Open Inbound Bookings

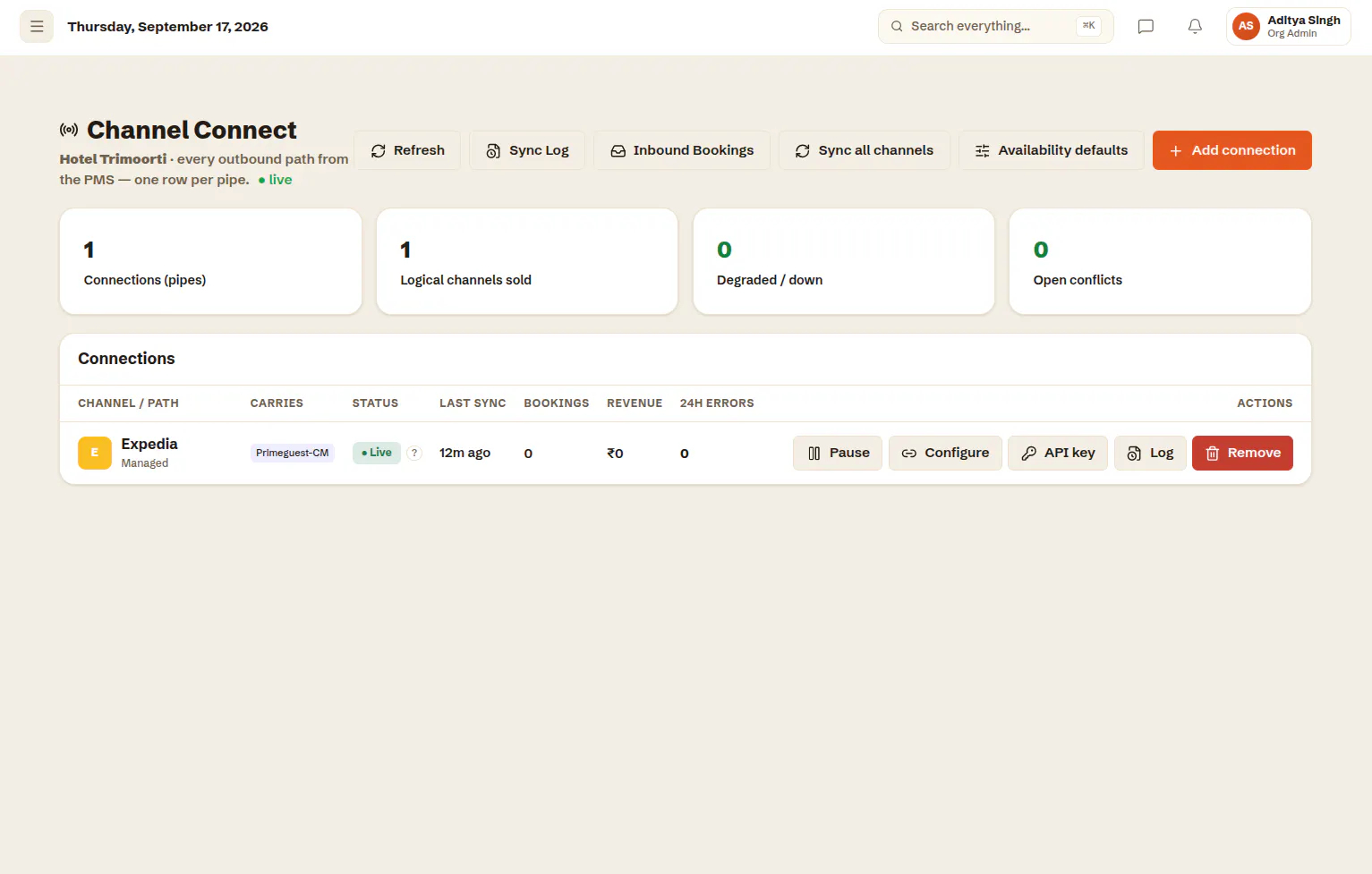(x=682, y=150)
